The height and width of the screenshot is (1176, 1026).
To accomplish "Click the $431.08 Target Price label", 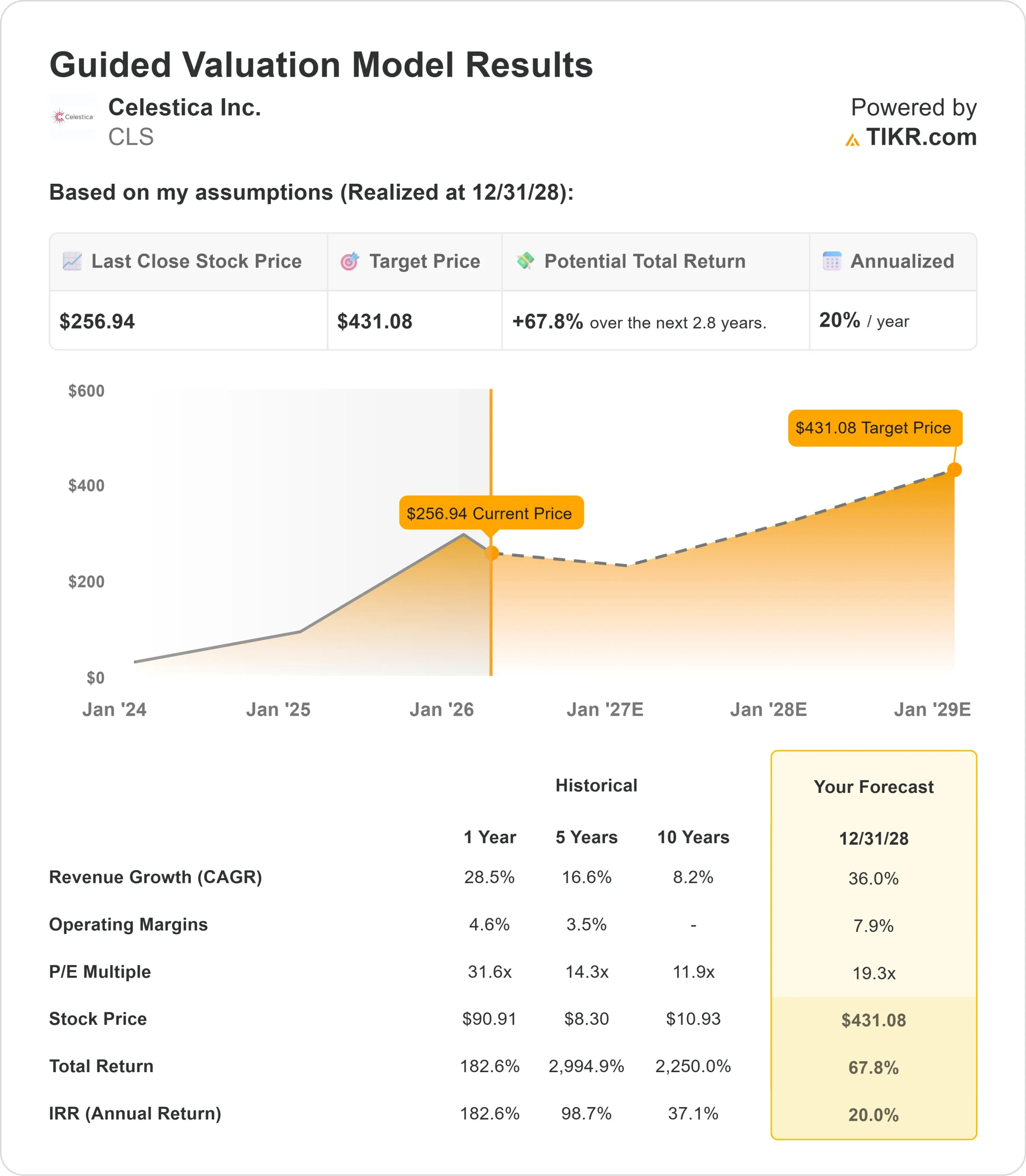I will [x=874, y=428].
